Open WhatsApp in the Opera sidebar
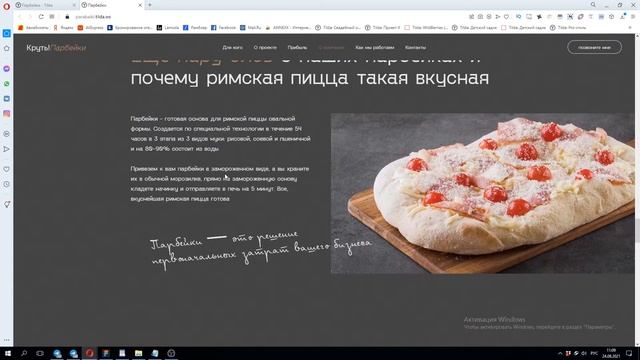Viewport: 640px width, 360px height. 7,84
